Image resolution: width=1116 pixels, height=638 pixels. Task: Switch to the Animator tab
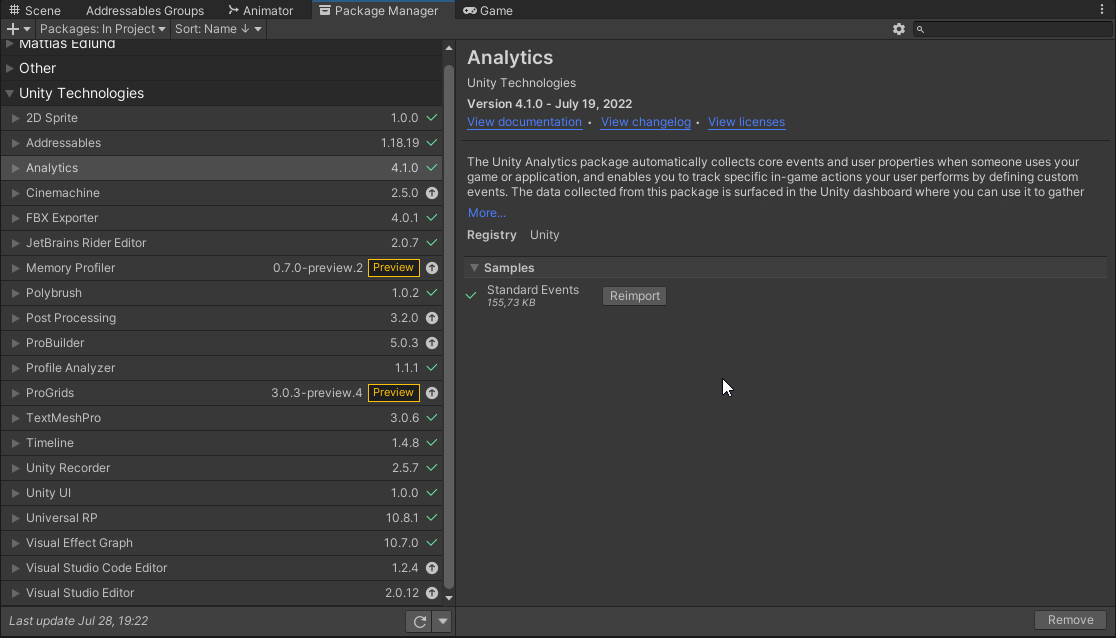pos(261,10)
